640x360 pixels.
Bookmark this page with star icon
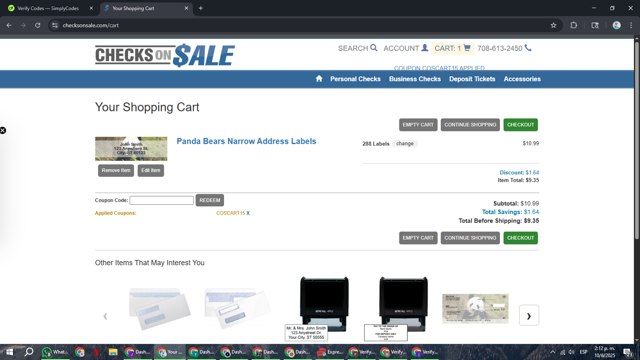(x=553, y=25)
